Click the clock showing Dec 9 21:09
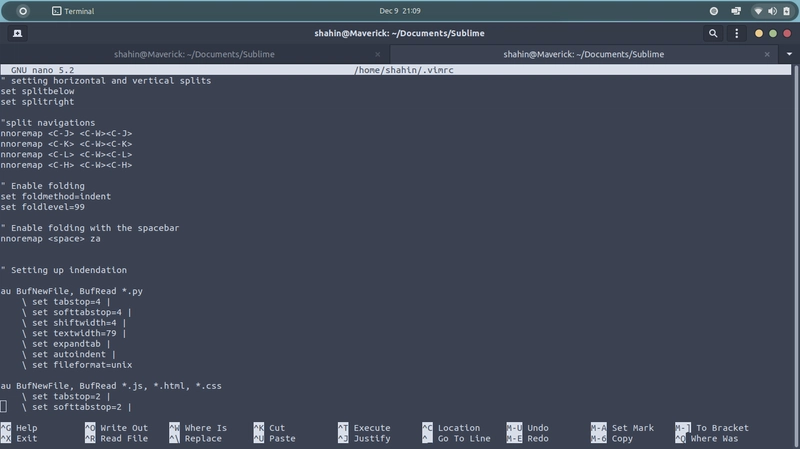This screenshot has height=449, width=800. click(x=400, y=11)
